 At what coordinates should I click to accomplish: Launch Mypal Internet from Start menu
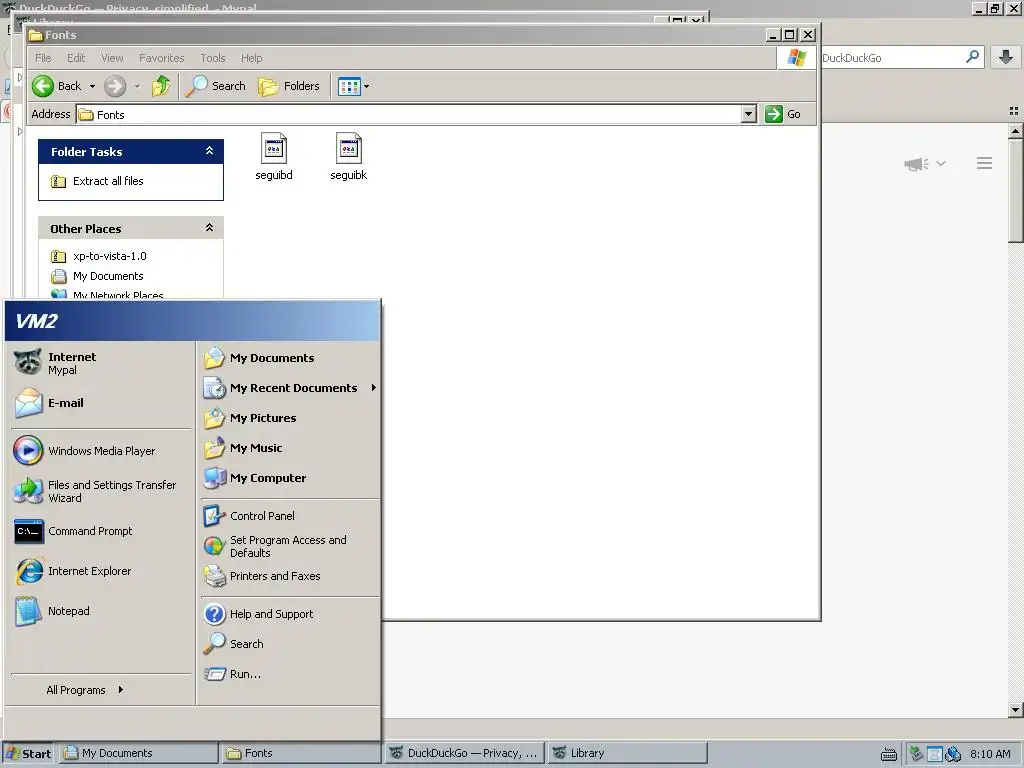pyautogui.click(x=101, y=363)
